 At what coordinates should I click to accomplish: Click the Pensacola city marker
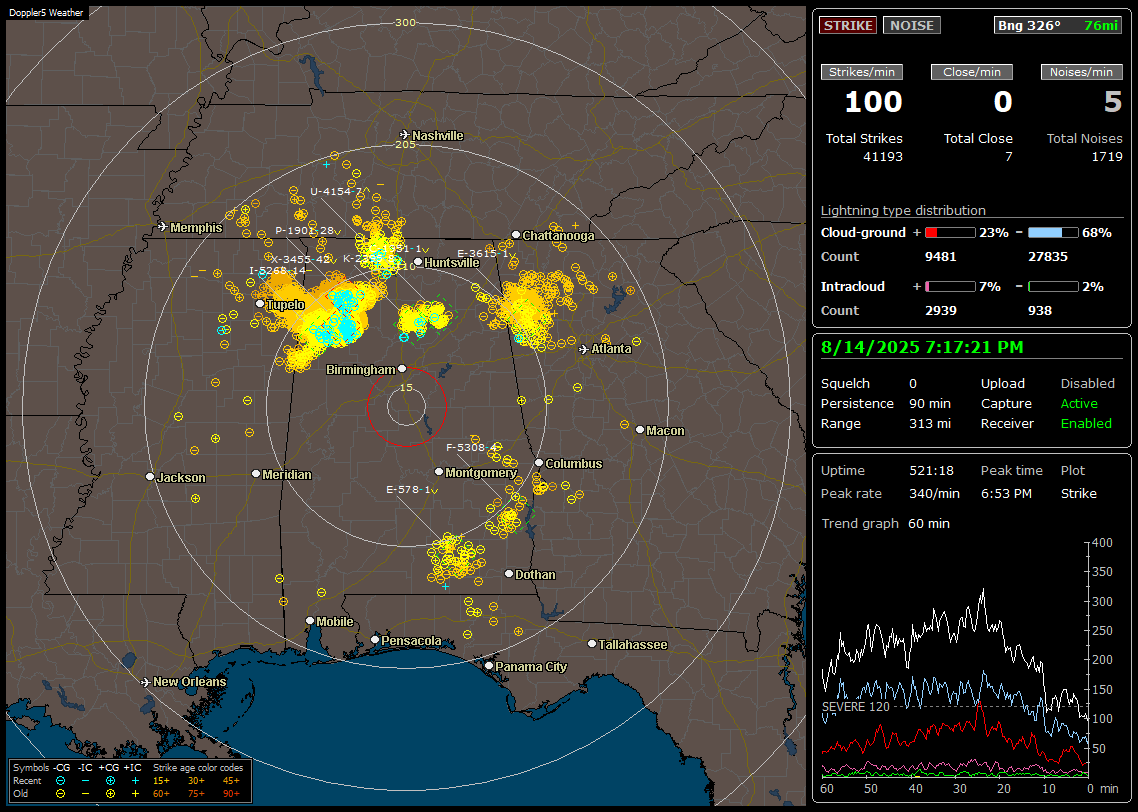point(375,639)
